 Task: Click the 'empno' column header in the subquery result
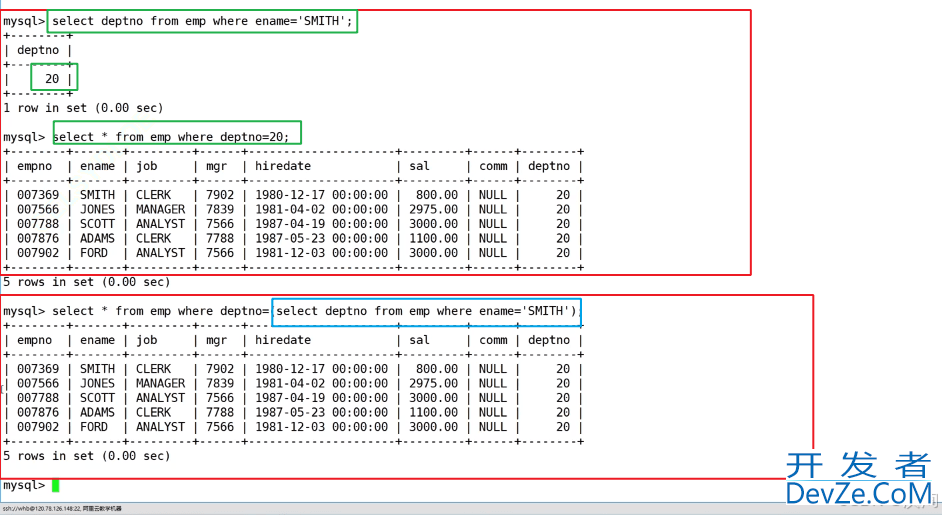click(x=34, y=340)
